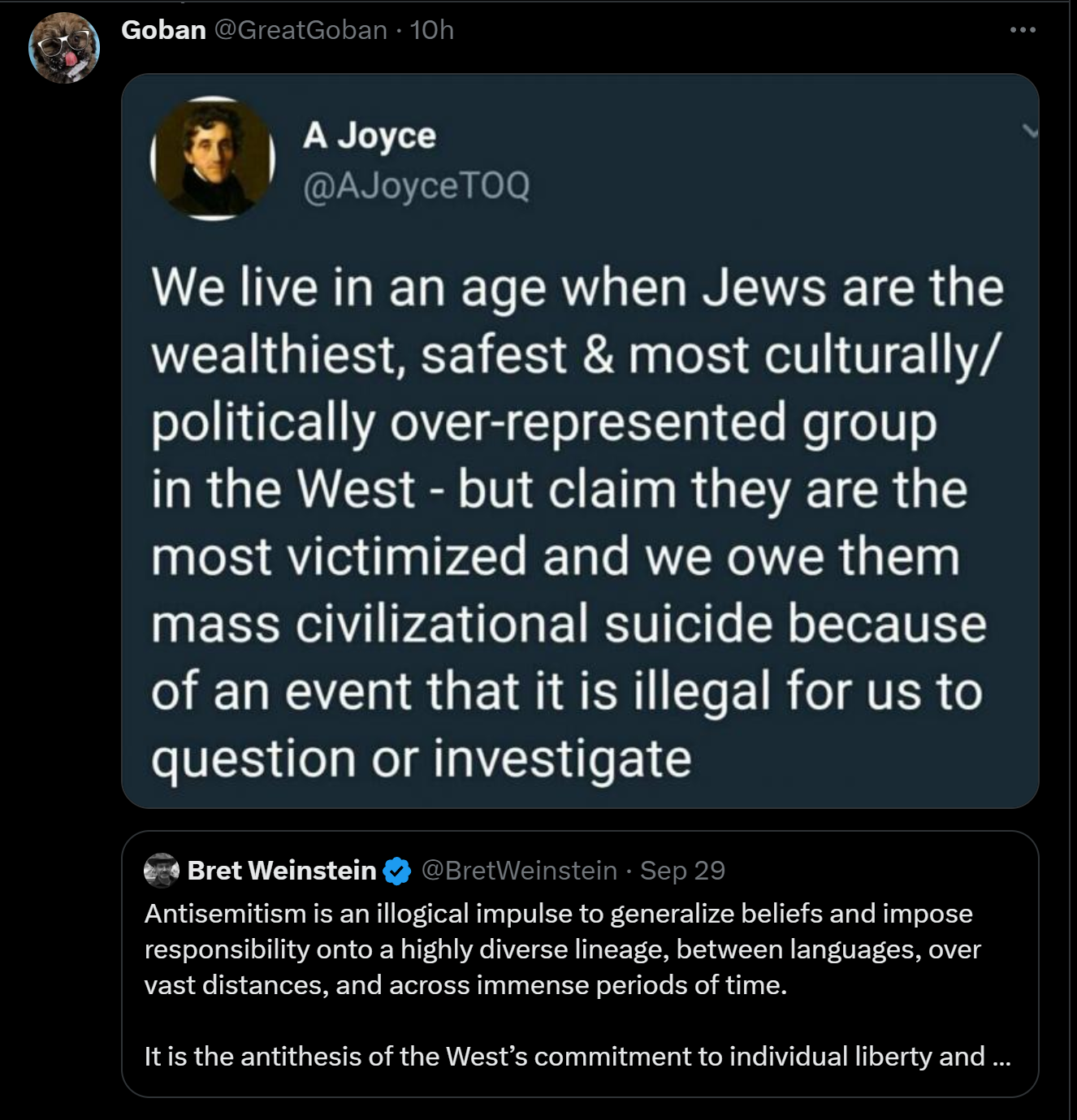This screenshot has width=1077, height=1120.
Task: Click the line "It is the antithesis of the West's"
Action: (564, 1057)
